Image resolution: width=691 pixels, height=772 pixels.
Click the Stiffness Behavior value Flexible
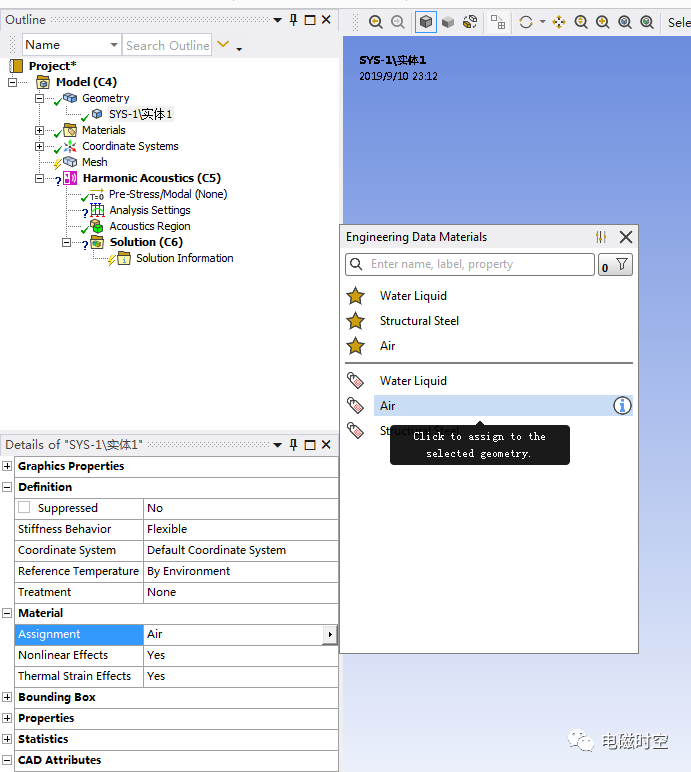[x=241, y=529]
